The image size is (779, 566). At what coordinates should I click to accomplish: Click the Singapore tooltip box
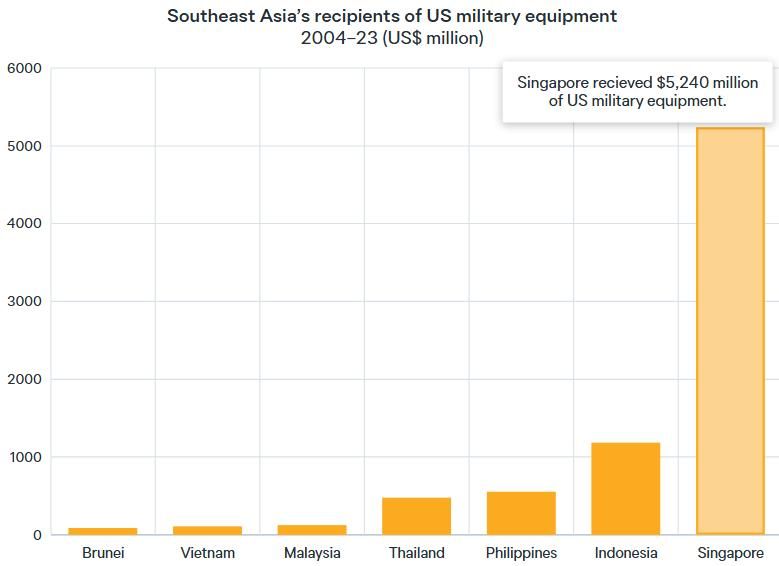pos(637,92)
